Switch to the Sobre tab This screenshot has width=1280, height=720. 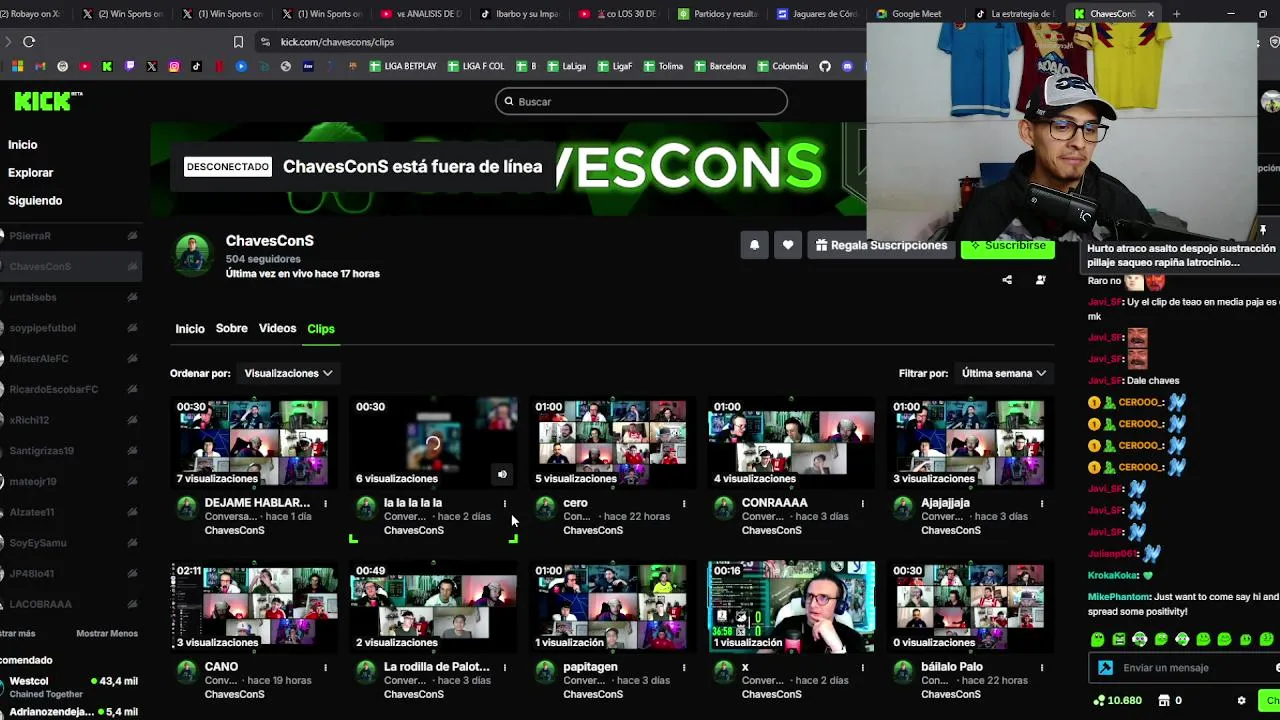pyautogui.click(x=231, y=328)
